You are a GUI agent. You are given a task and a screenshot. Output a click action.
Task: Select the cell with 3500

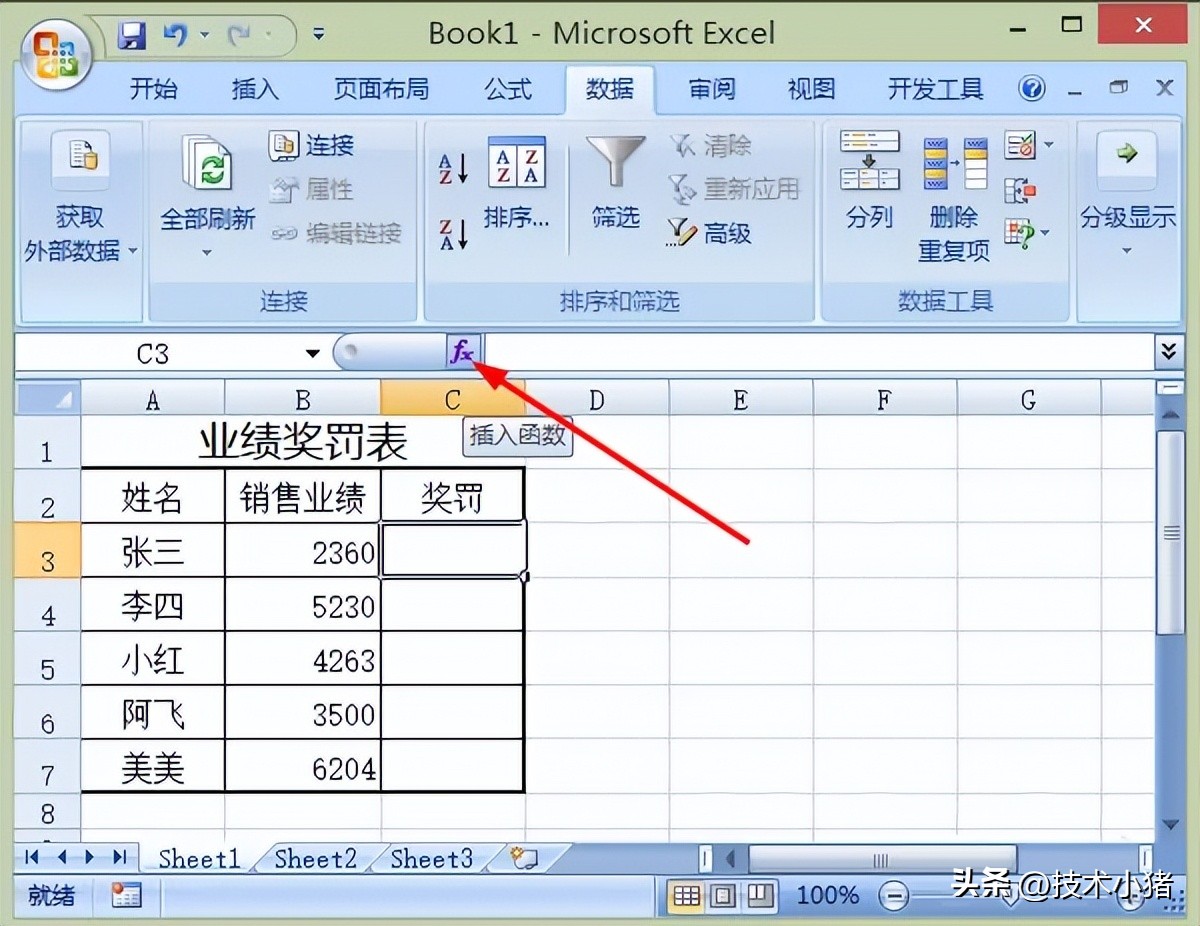tap(303, 713)
